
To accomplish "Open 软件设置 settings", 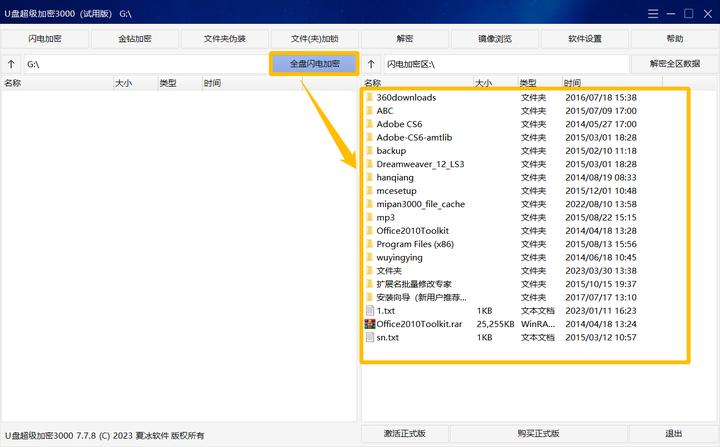I will (585, 39).
